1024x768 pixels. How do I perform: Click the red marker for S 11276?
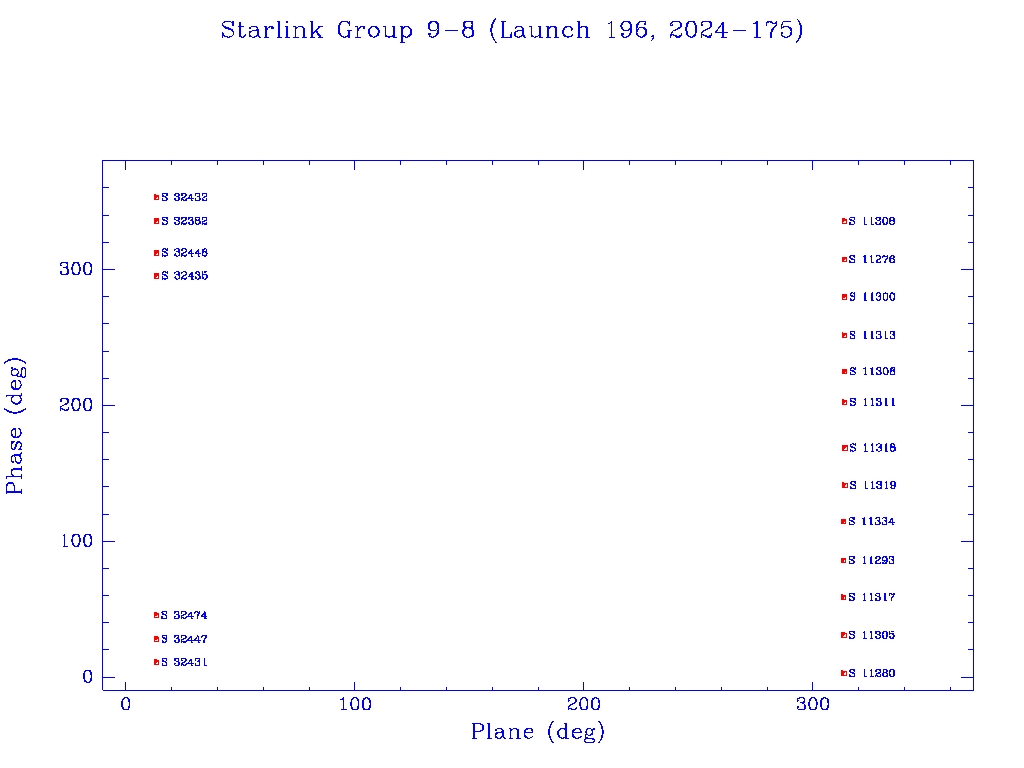[x=844, y=259]
